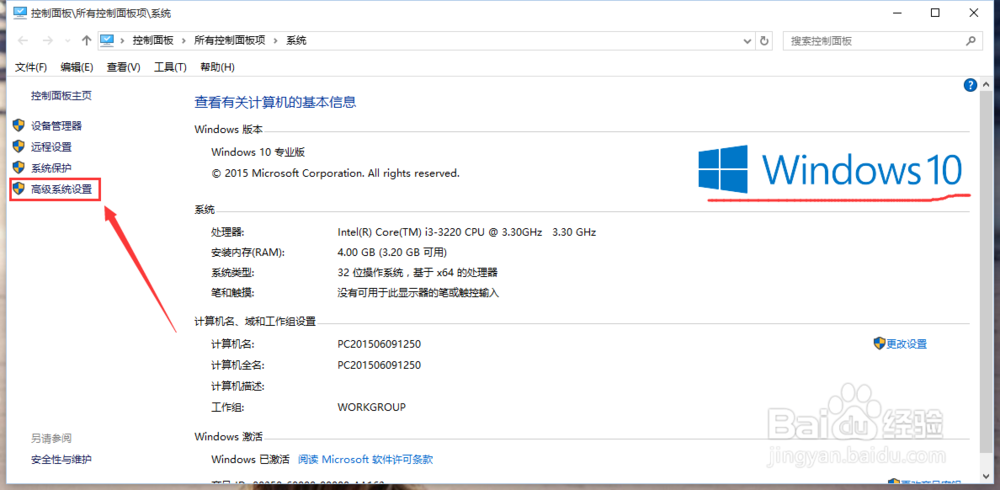Open 远程设置 link
The width and height of the screenshot is (1000, 490).
tap(51, 147)
